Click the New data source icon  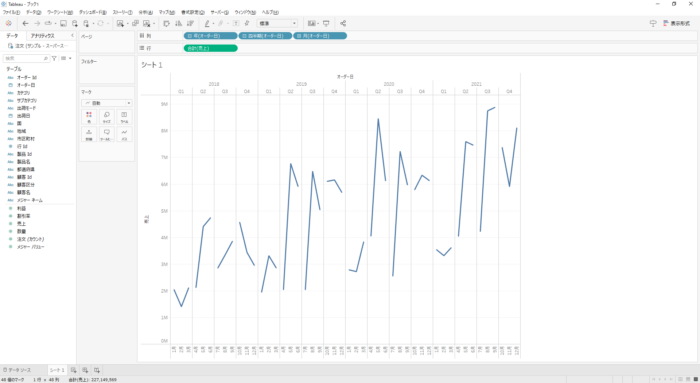click(75, 23)
